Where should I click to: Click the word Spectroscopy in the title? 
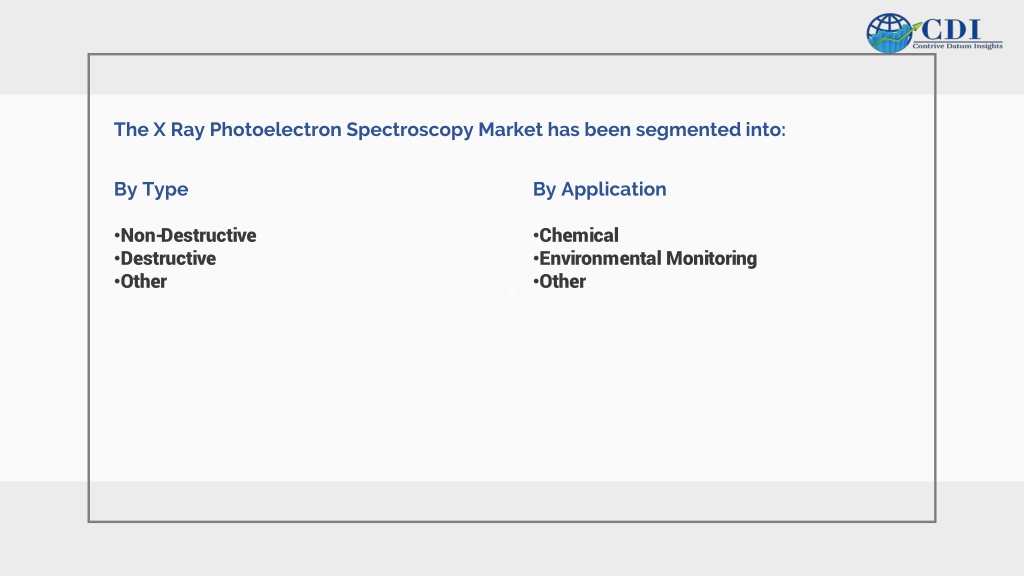coord(410,130)
